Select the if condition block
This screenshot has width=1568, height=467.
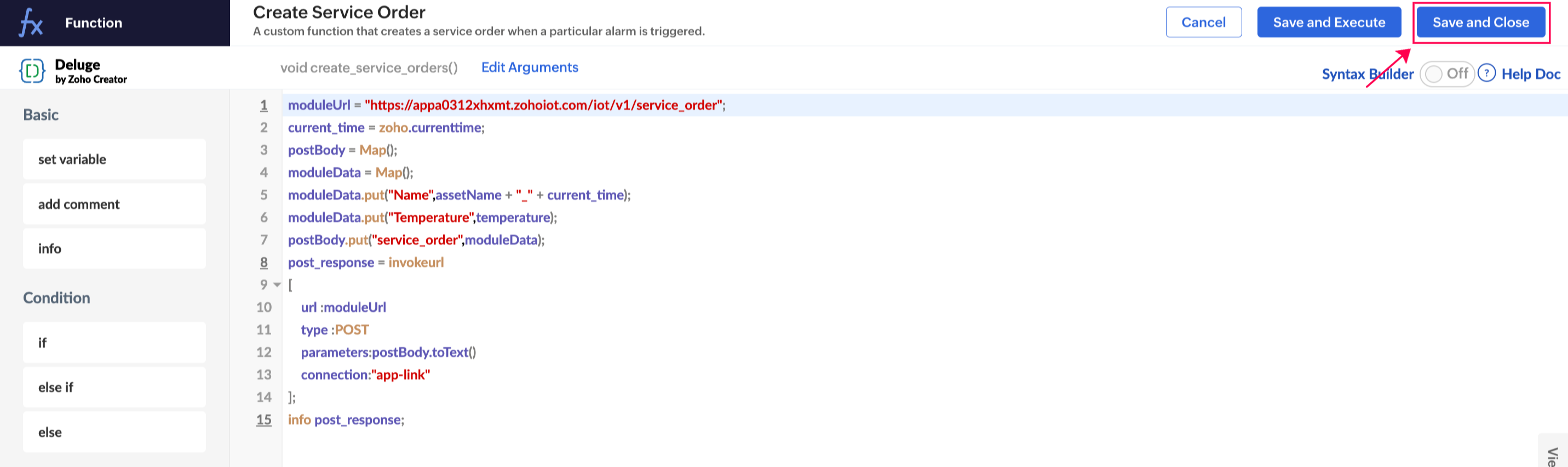(x=114, y=342)
